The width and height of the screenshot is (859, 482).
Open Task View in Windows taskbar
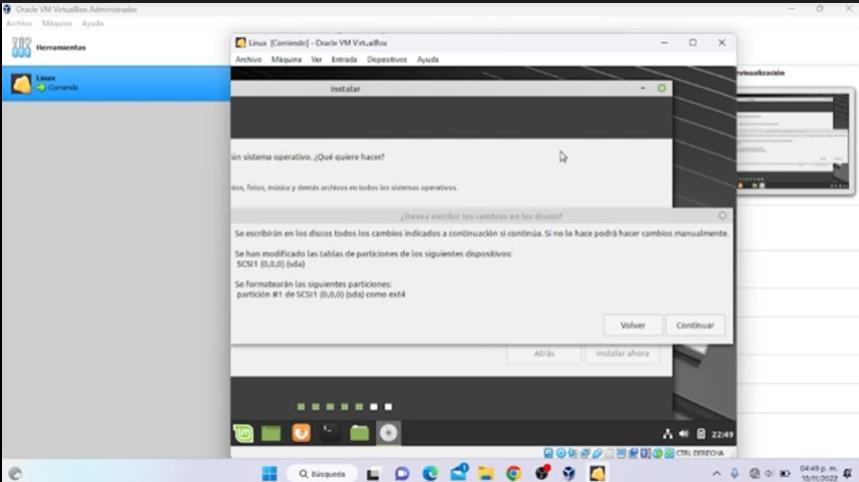pos(373,474)
